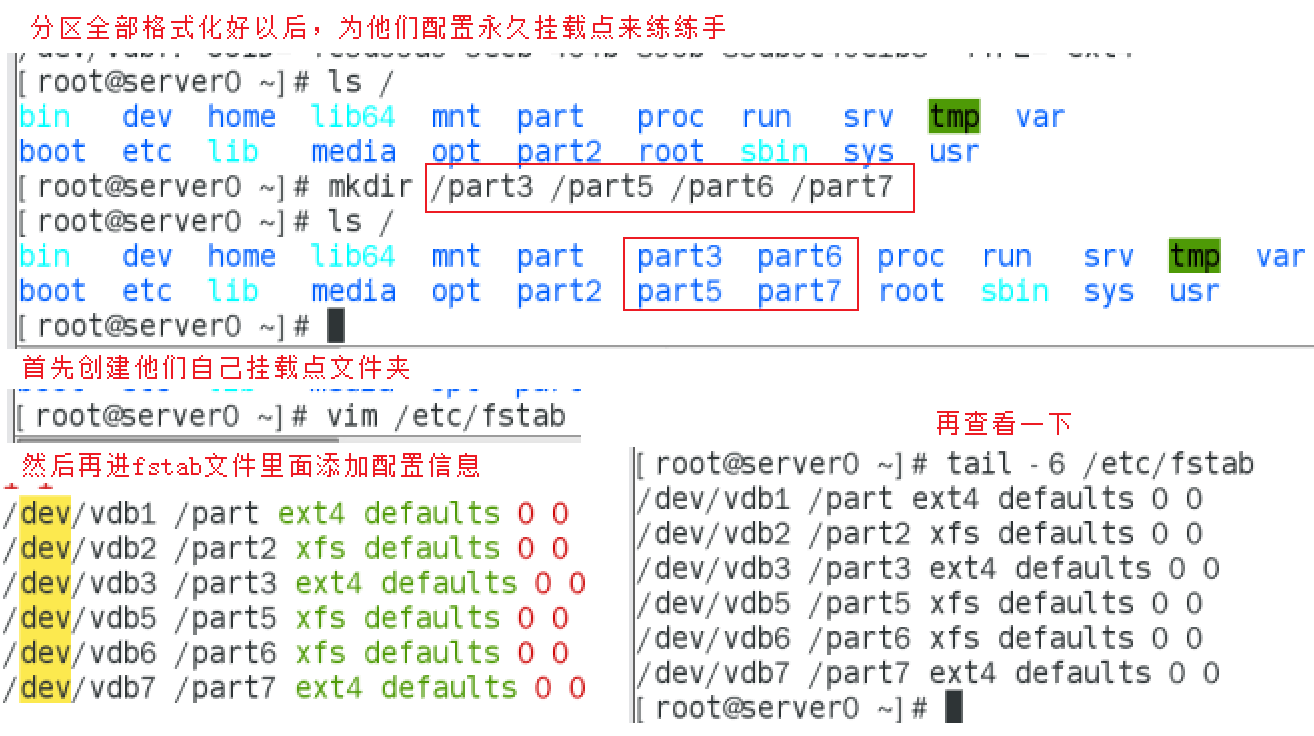Click srv in the listing after mkdir
Screen dimensions: 1314x736
[x=1108, y=258]
